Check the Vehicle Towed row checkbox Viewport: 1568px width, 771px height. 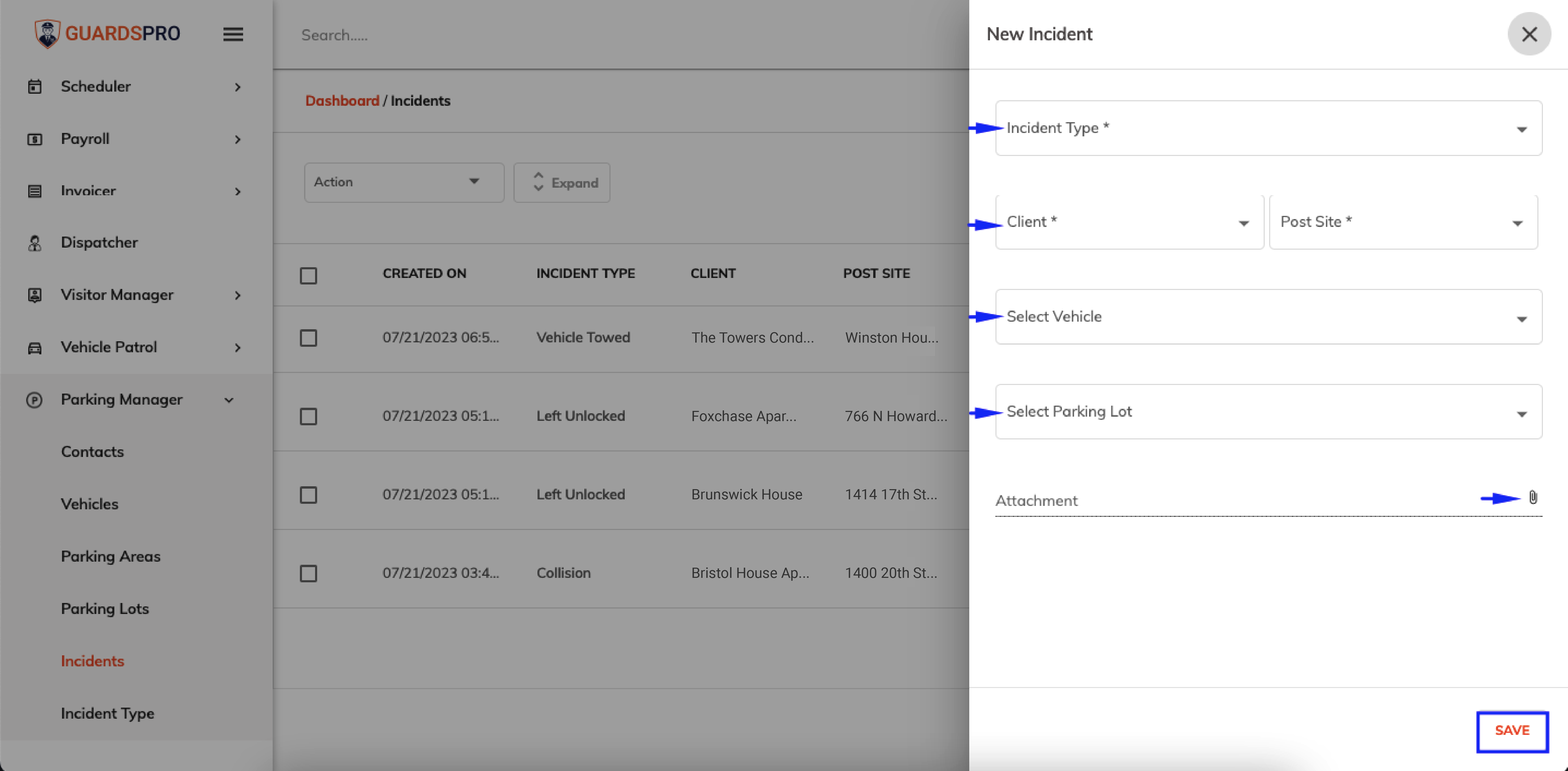click(309, 338)
